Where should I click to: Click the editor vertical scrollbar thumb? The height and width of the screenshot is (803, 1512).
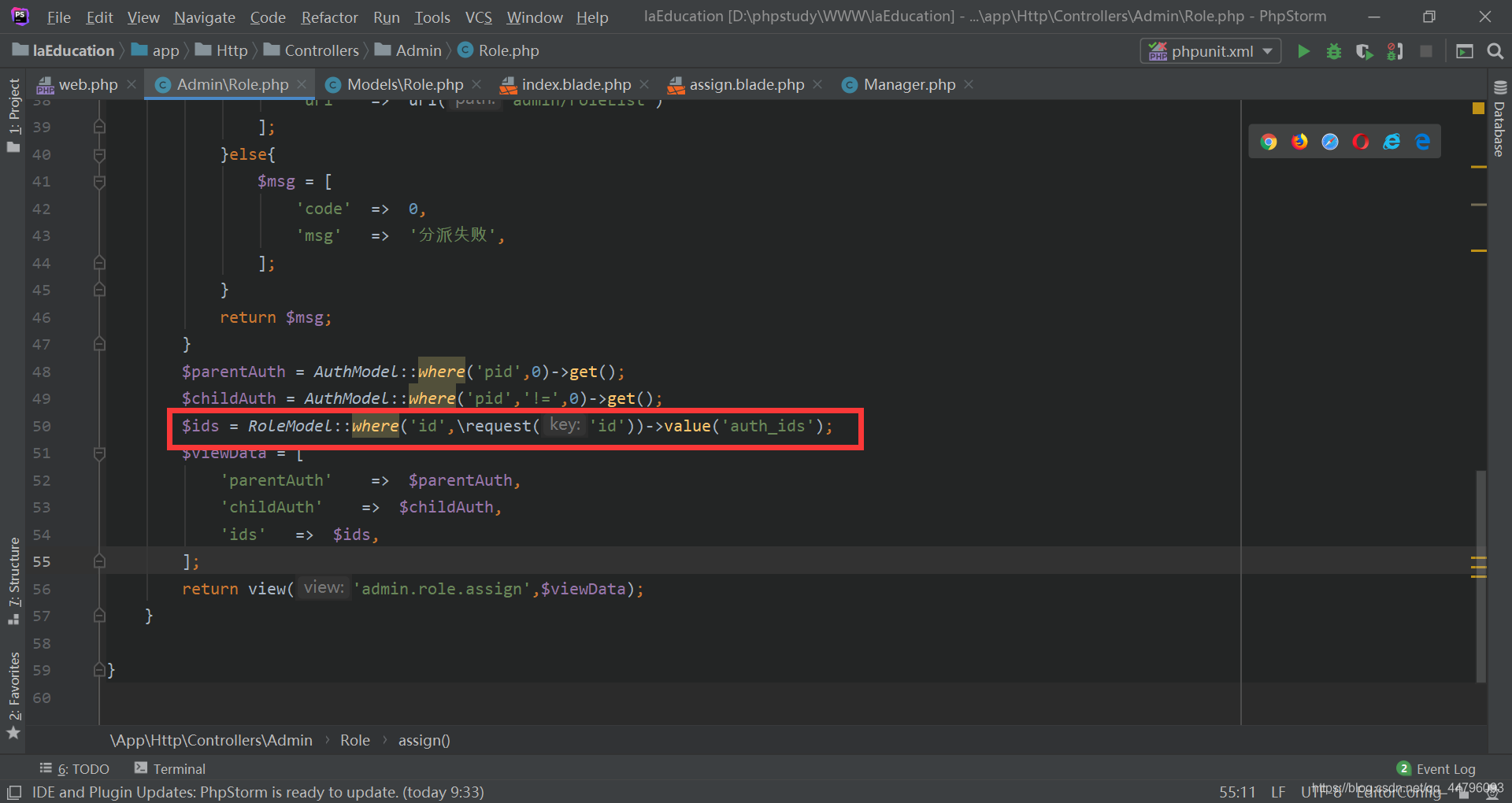click(1480, 576)
